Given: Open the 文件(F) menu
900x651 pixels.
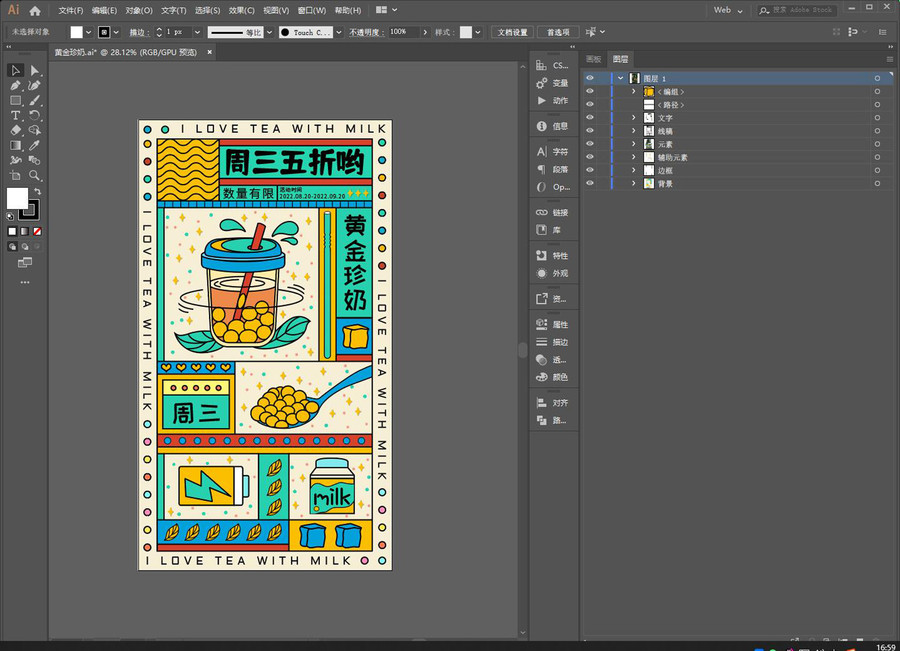Looking at the screenshot, I should tap(71, 10).
